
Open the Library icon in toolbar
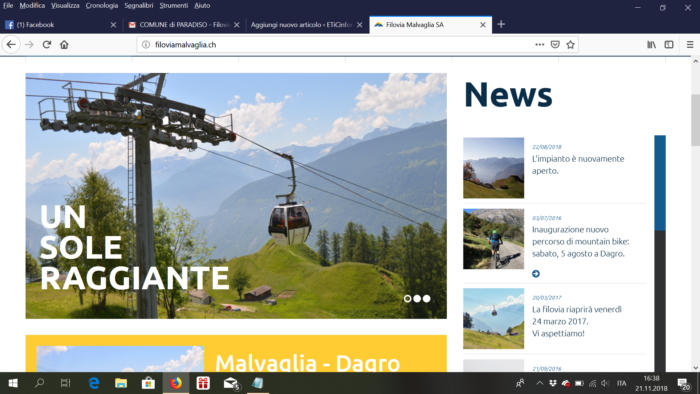651,45
